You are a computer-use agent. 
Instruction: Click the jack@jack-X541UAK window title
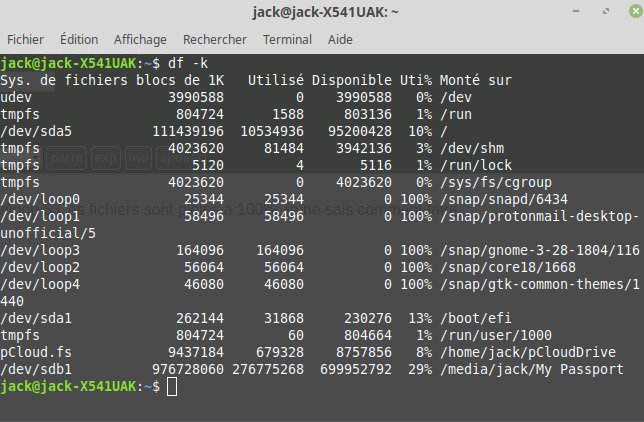click(311, 12)
